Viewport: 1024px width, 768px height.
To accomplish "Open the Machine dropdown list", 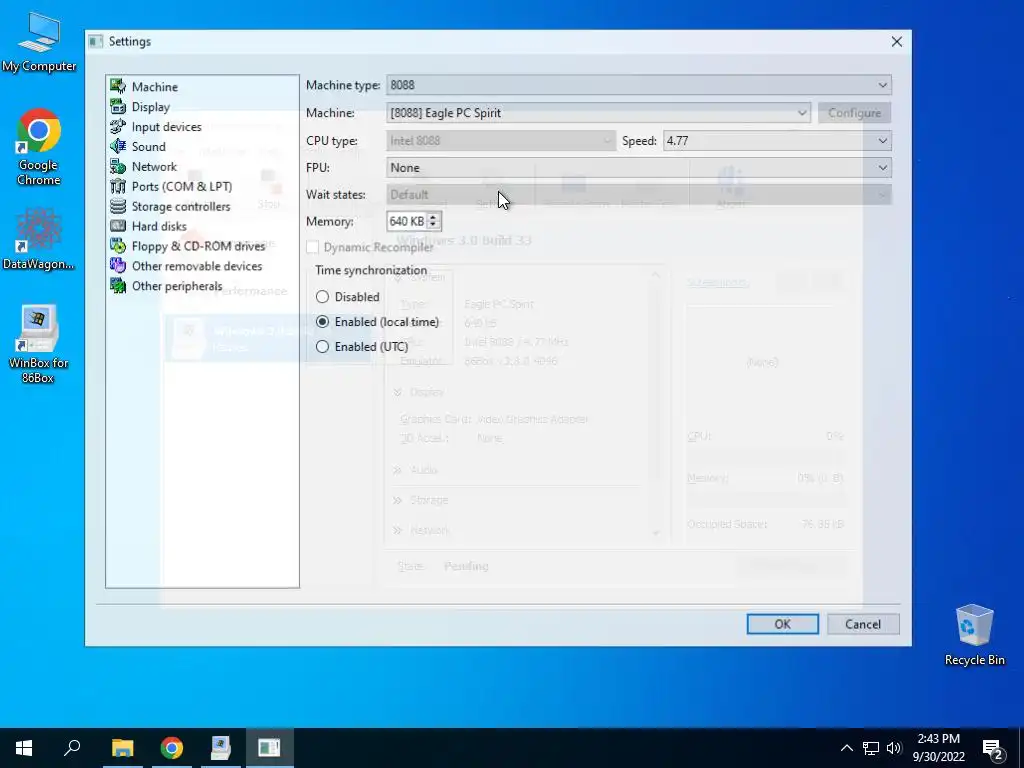I will (x=598, y=112).
